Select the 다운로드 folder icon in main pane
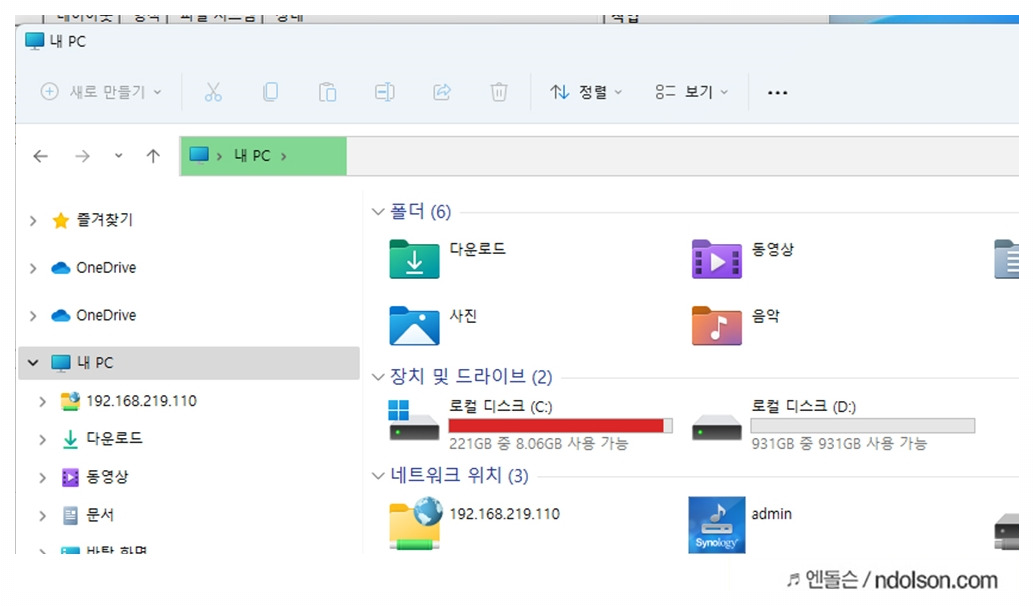 pos(414,259)
